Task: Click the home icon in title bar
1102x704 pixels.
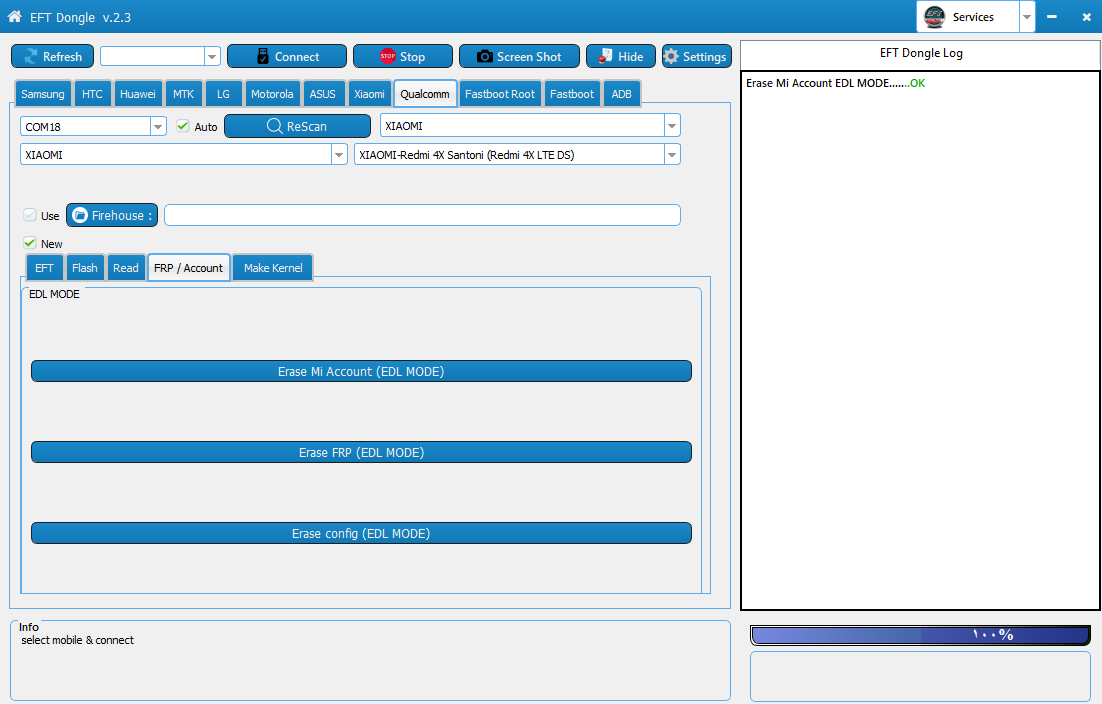Action: (x=14, y=16)
